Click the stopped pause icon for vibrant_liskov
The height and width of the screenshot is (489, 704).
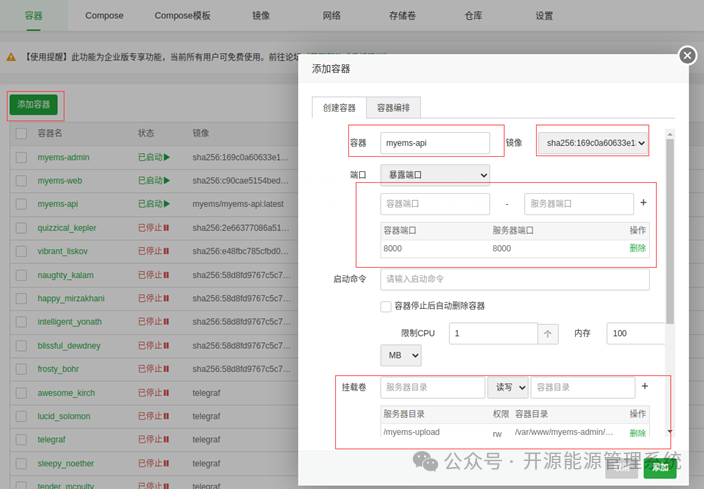point(167,251)
